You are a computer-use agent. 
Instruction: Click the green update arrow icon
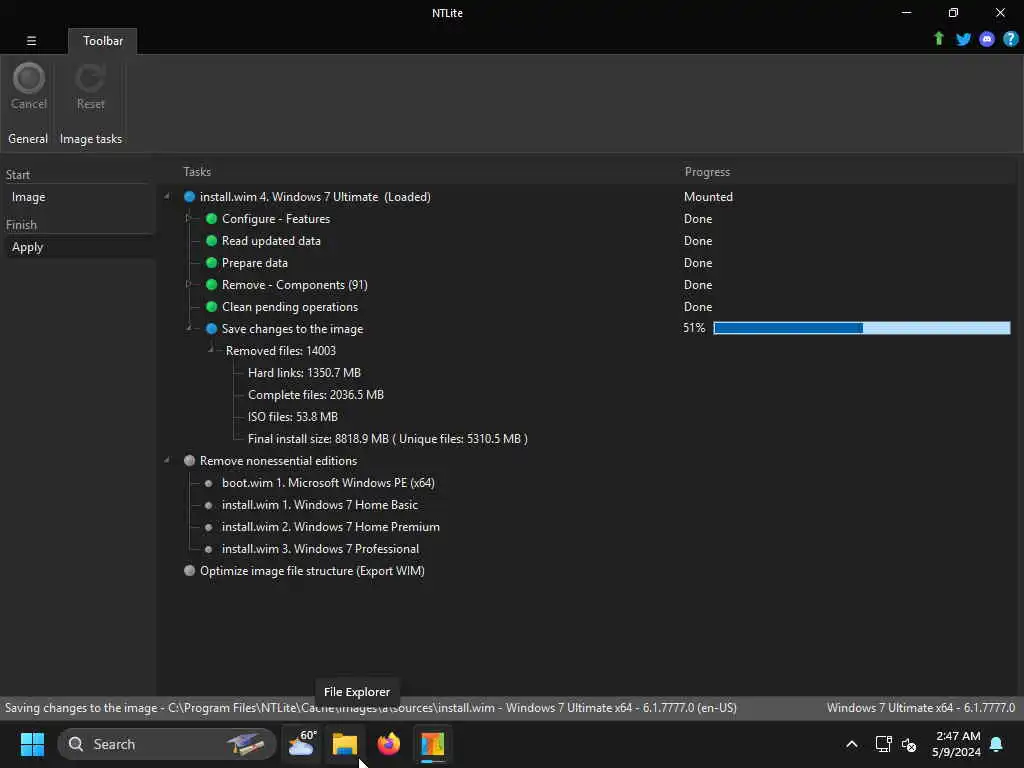point(938,39)
